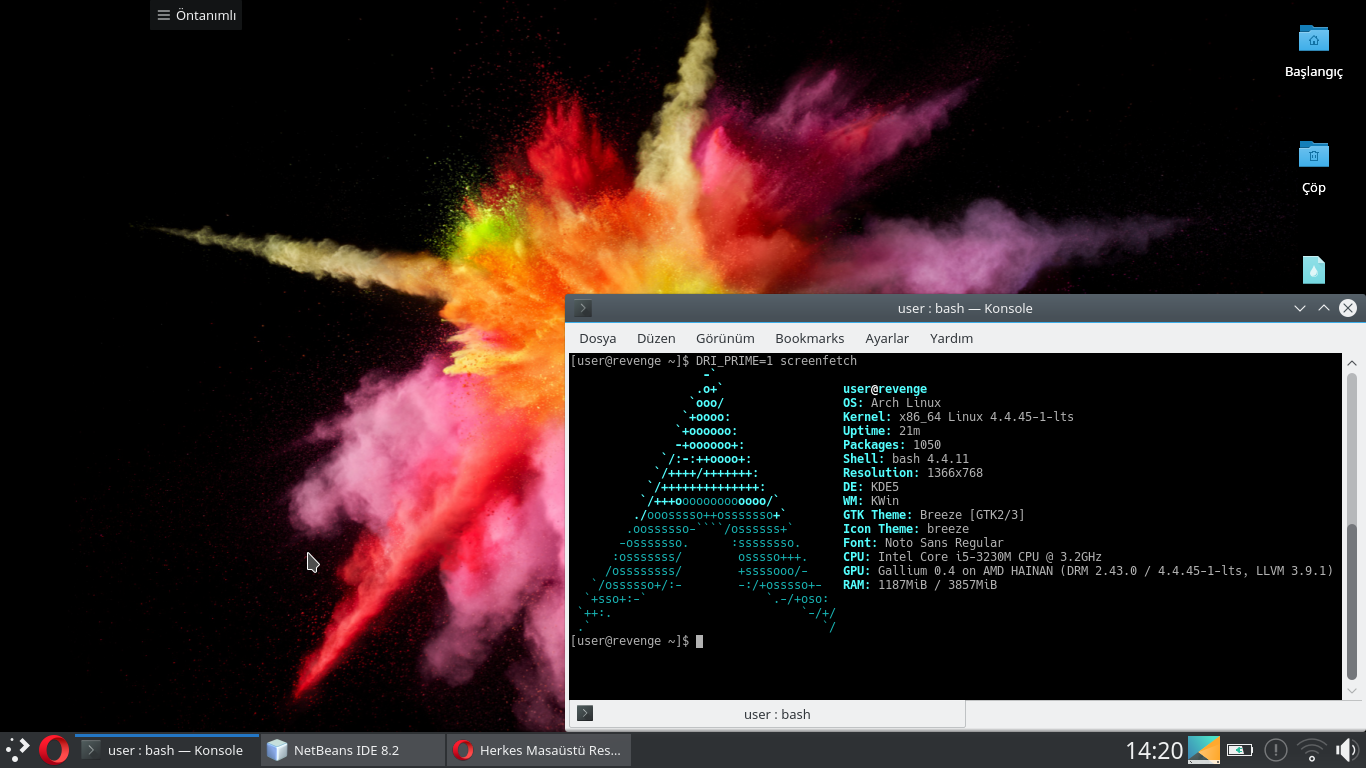1366x768 pixels.
Task: Switch to NetBeans IDE 8.2 taskbar entry
Action: [x=352, y=750]
